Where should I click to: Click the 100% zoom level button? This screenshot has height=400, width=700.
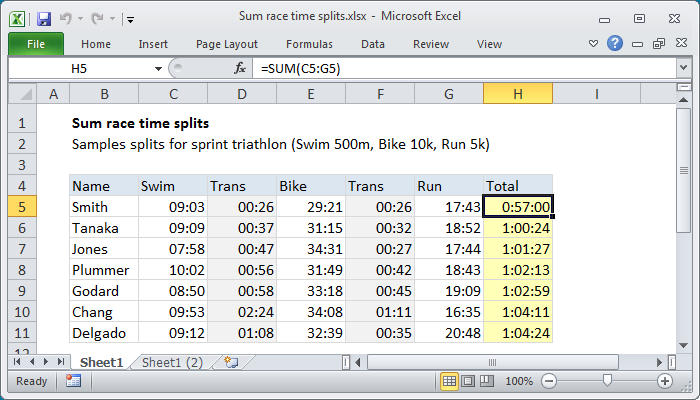coord(519,381)
